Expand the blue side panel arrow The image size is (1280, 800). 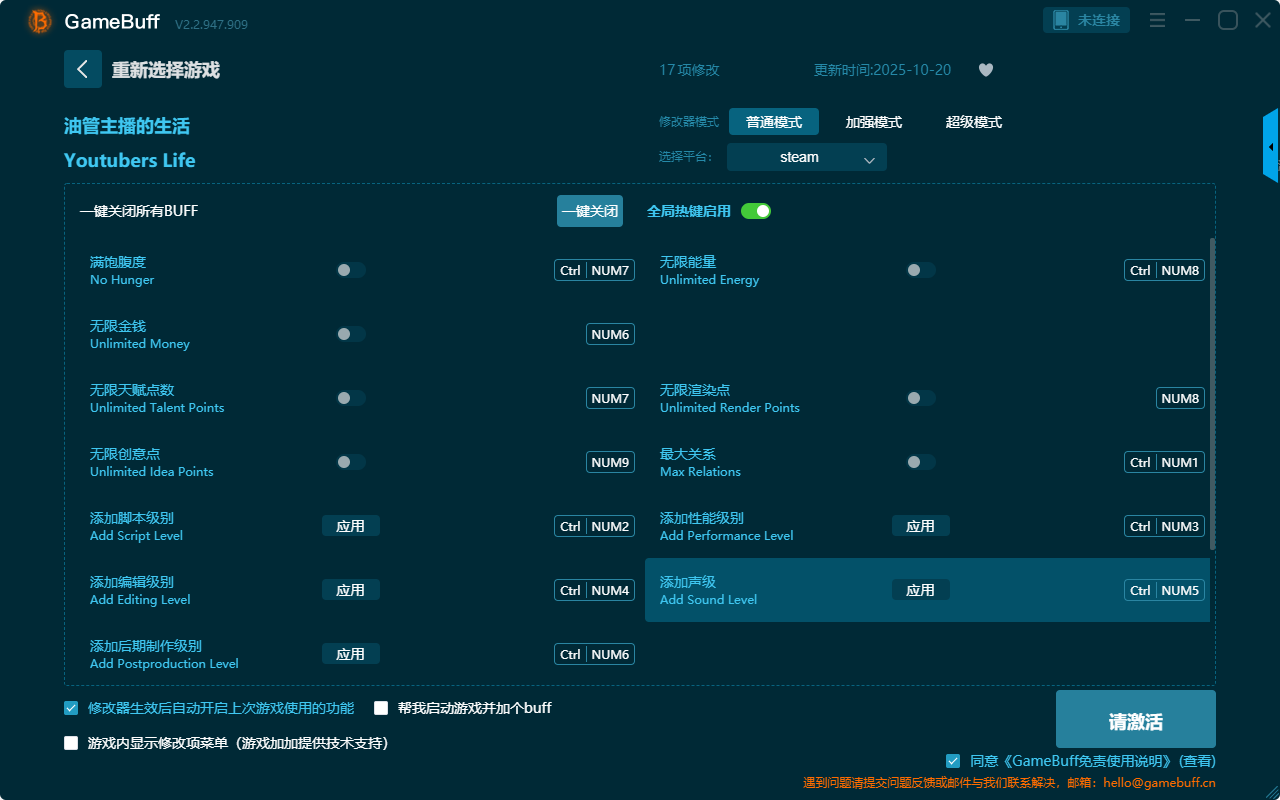pos(1271,147)
